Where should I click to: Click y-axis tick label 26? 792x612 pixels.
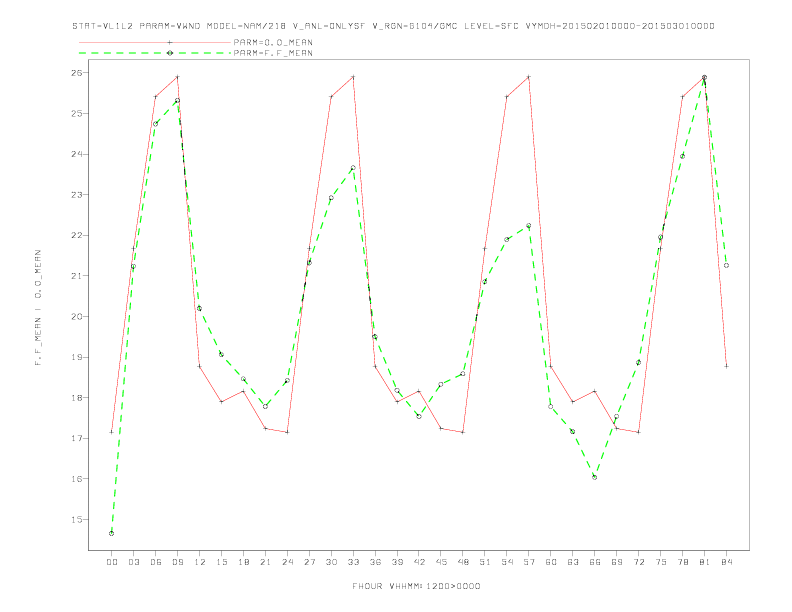coord(77,73)
